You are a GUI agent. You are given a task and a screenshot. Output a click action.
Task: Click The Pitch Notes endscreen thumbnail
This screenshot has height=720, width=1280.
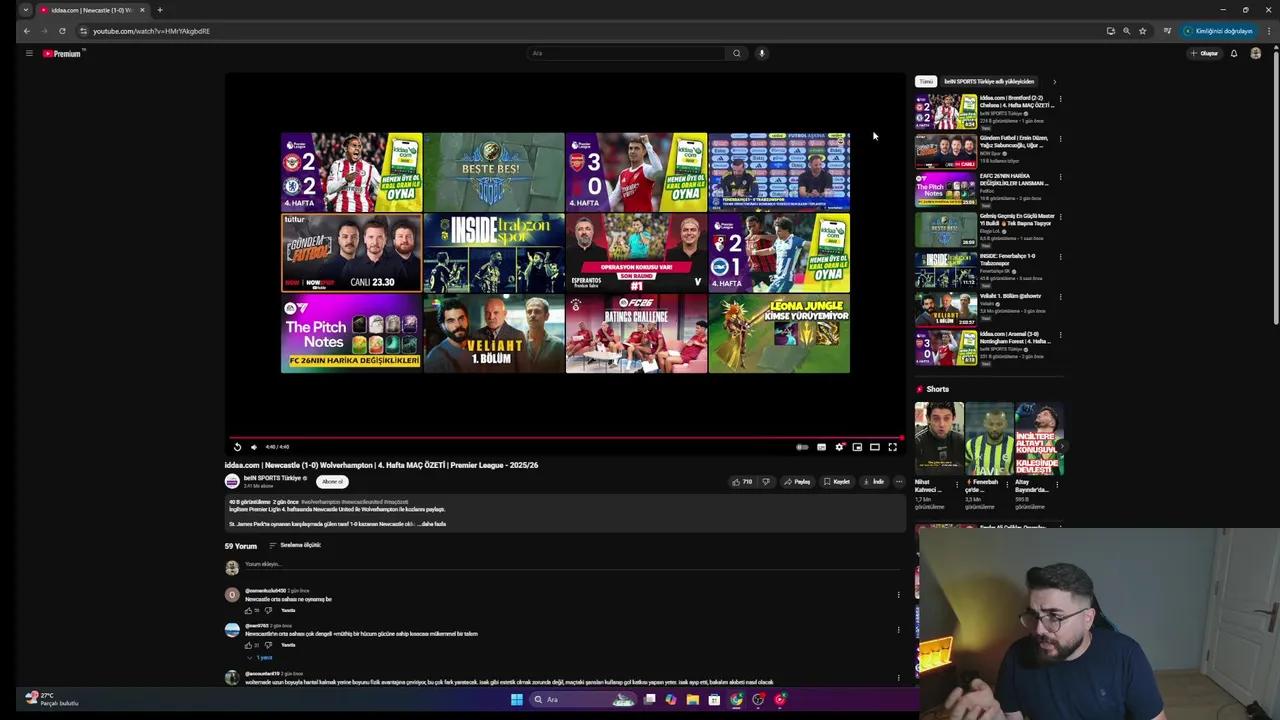coord(351,333)
